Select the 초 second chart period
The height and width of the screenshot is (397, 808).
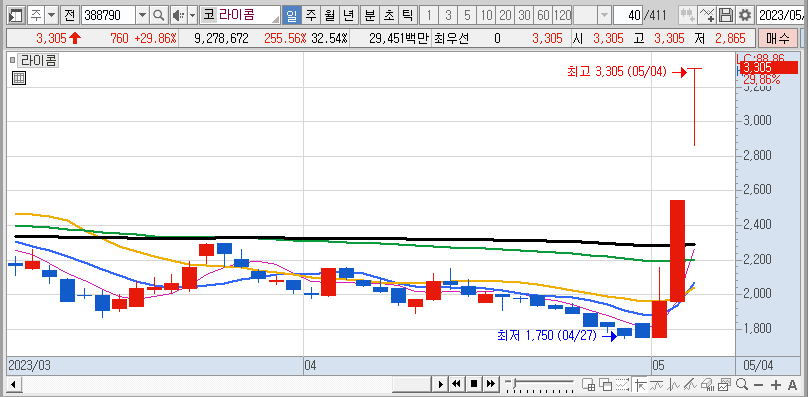click(388, 15)
